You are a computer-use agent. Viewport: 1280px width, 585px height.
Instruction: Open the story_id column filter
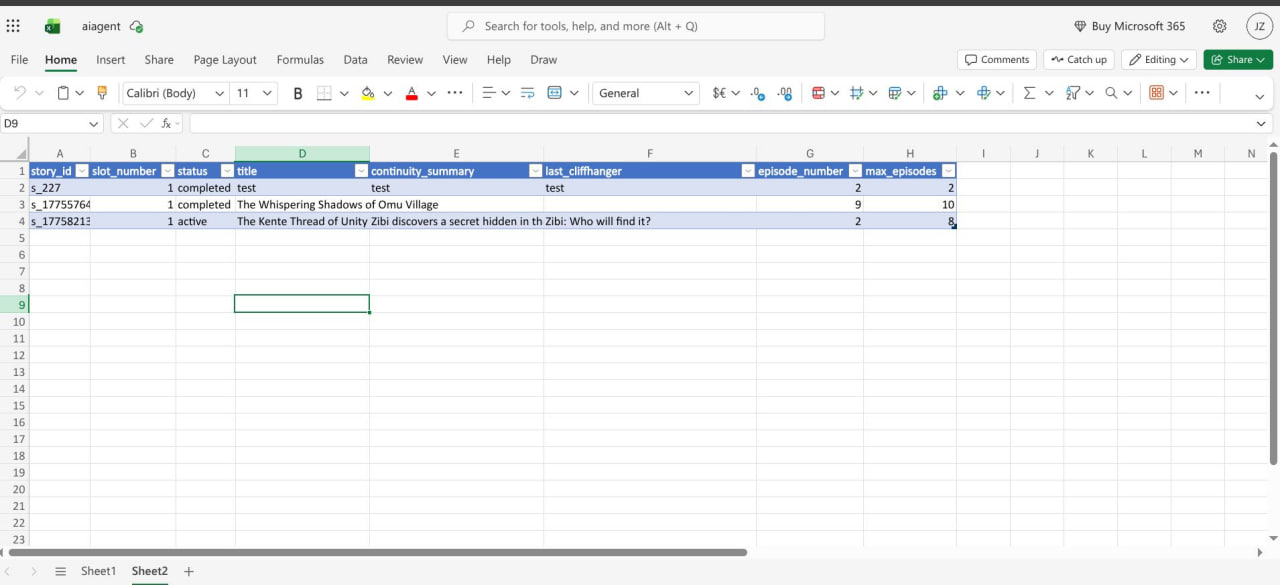82,171
